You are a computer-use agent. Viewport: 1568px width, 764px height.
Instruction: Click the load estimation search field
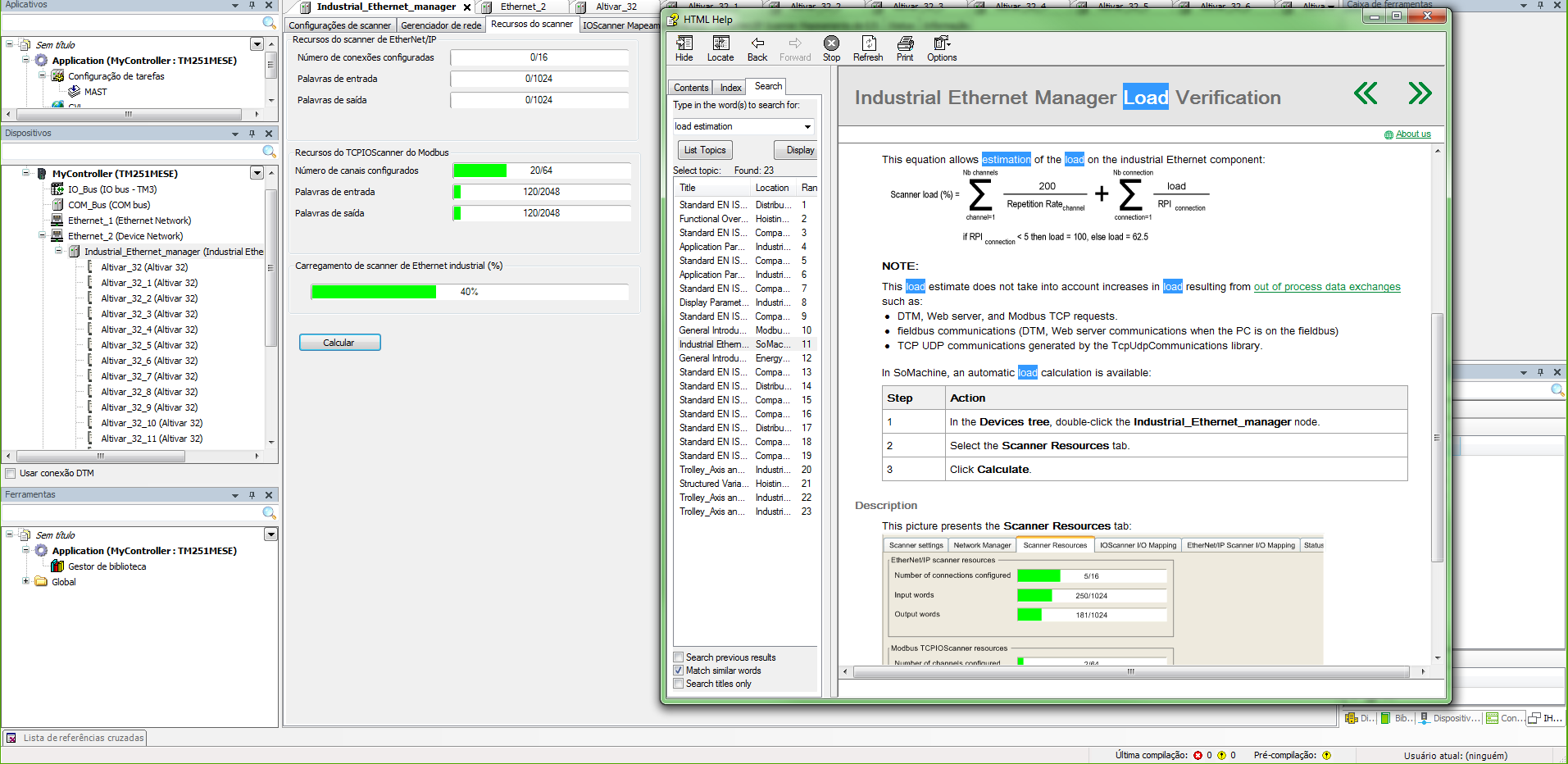(737, 126)
